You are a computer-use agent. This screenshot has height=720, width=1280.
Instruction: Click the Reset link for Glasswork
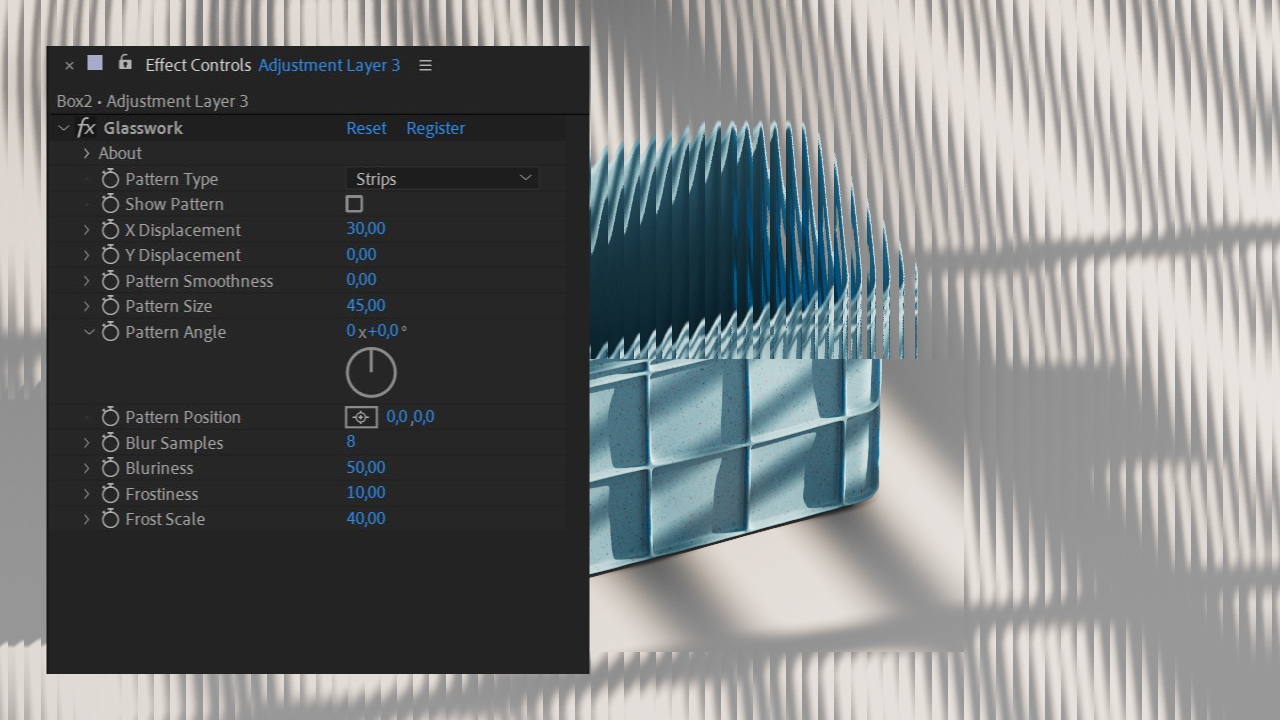click(366, 128)
